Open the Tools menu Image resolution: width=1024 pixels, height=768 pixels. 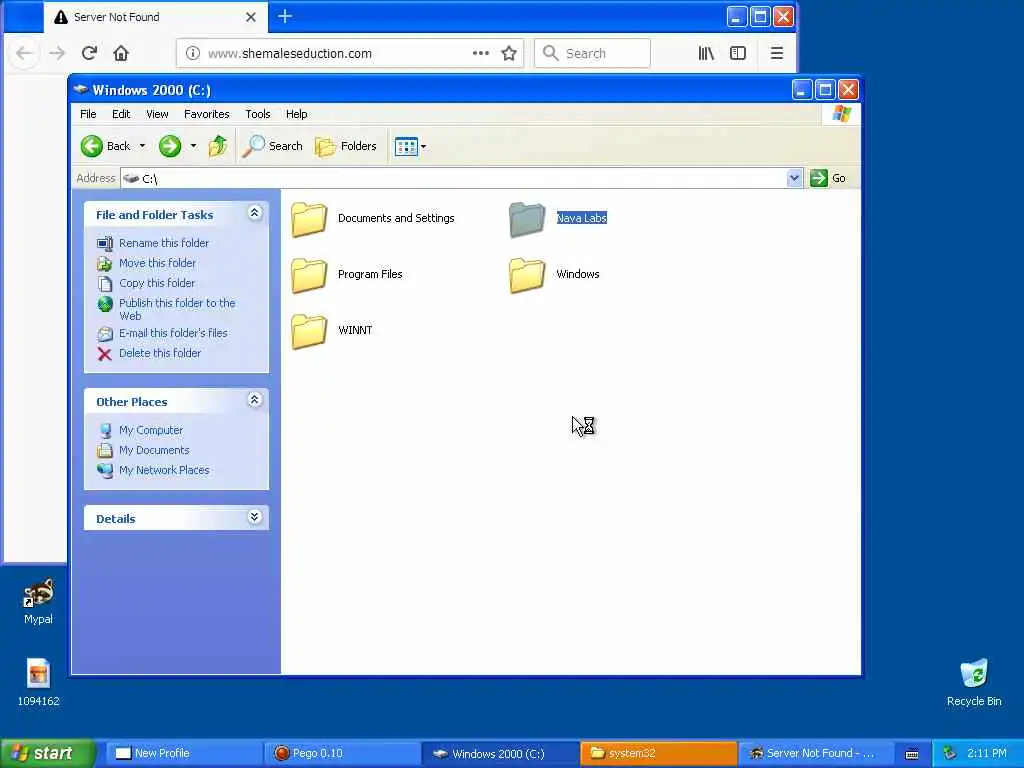[x=257, y=114]
